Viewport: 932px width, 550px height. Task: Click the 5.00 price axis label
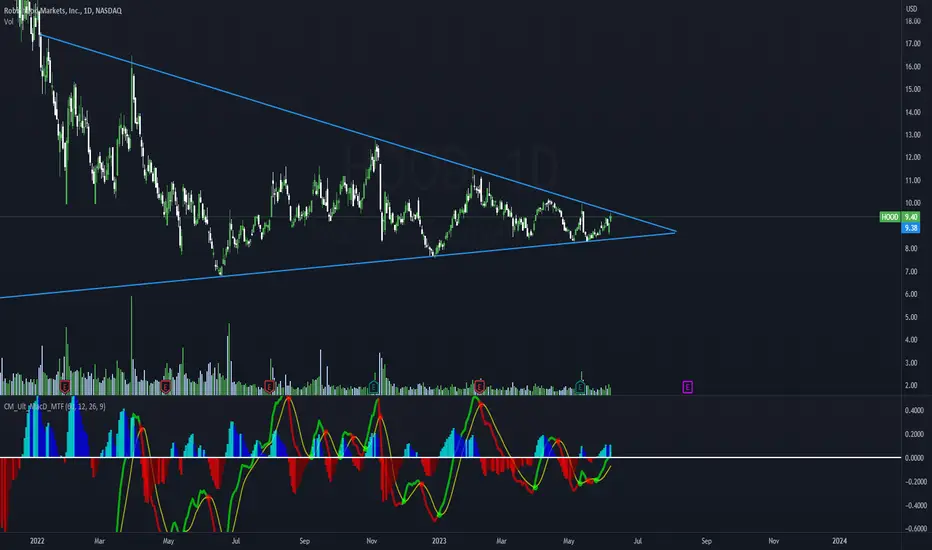pyautogui.click(x=911, y=317)
